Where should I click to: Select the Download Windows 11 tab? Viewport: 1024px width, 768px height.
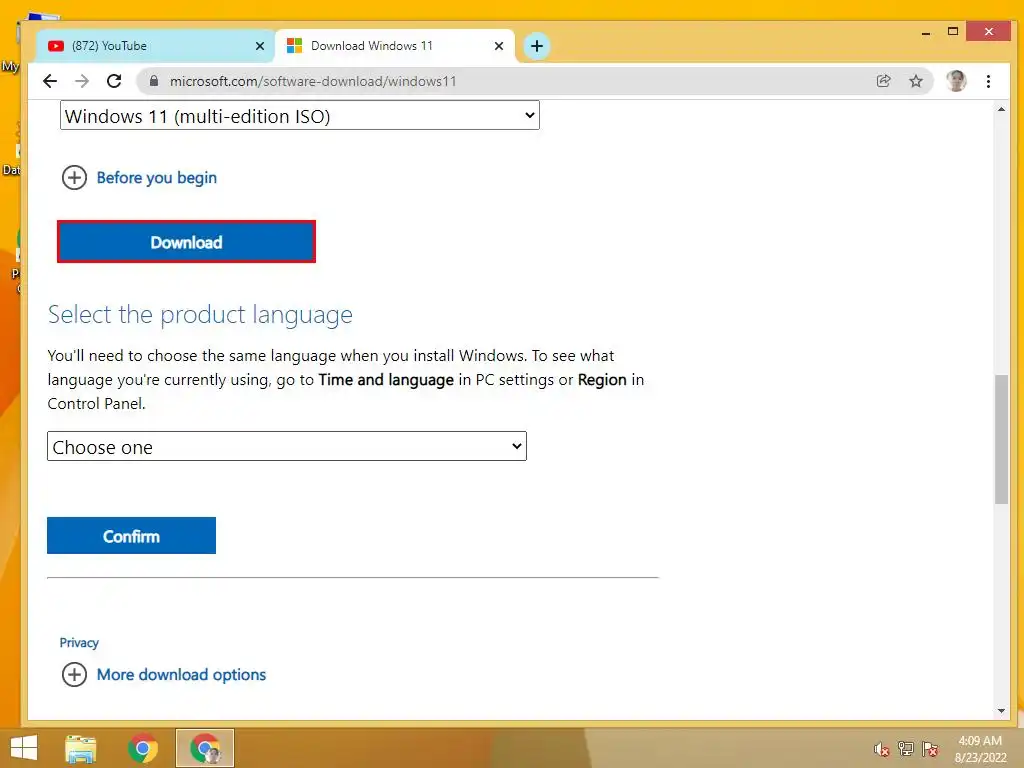tap(394, 46)
